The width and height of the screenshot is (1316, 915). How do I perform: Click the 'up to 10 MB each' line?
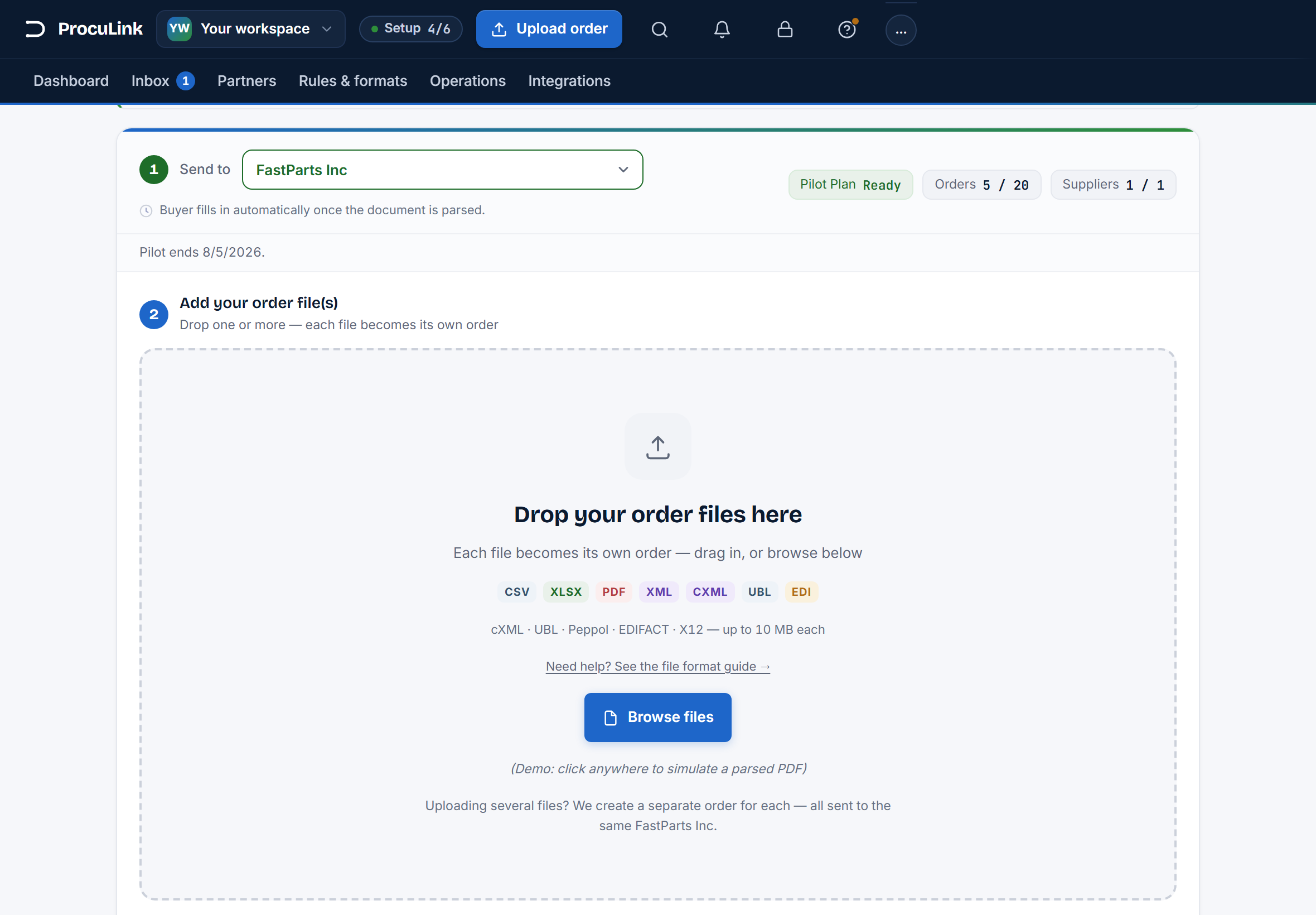[x=657, y=629]
